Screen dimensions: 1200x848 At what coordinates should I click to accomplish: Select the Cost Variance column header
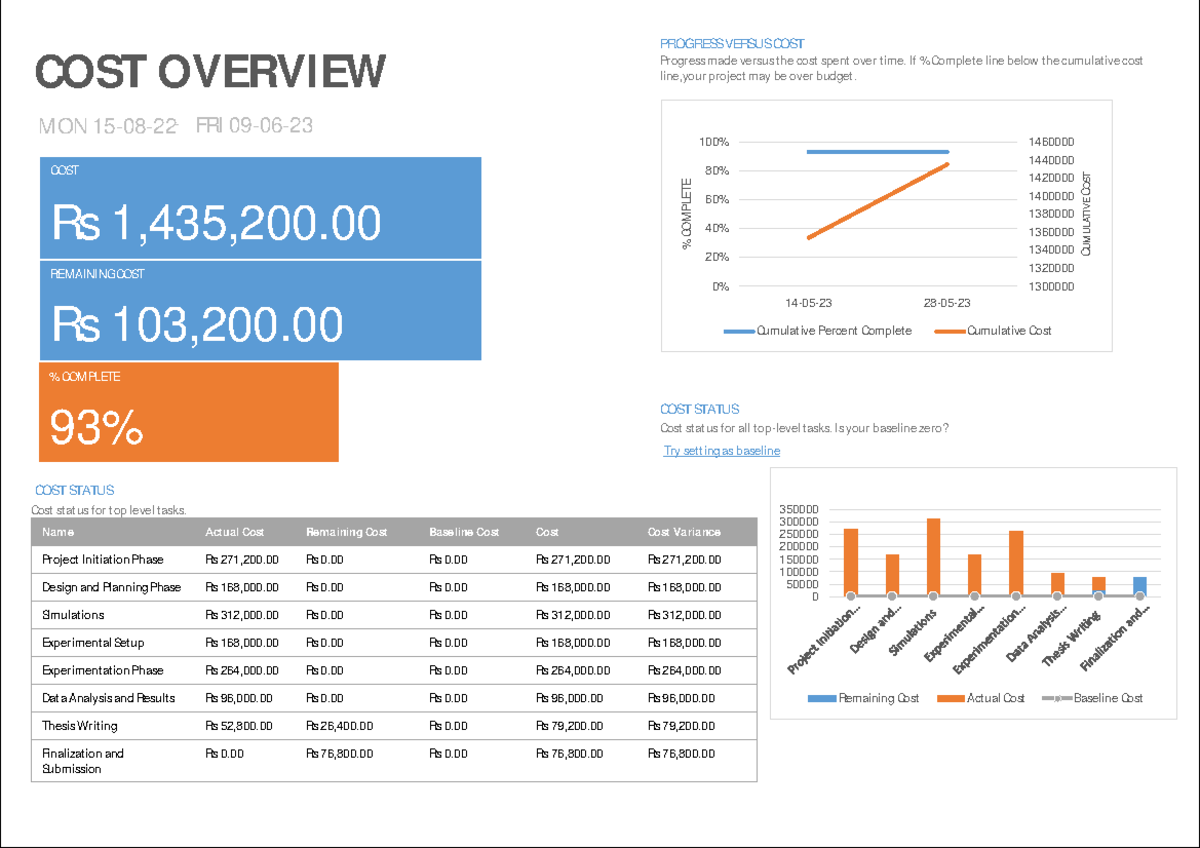(x=684, y=532)
